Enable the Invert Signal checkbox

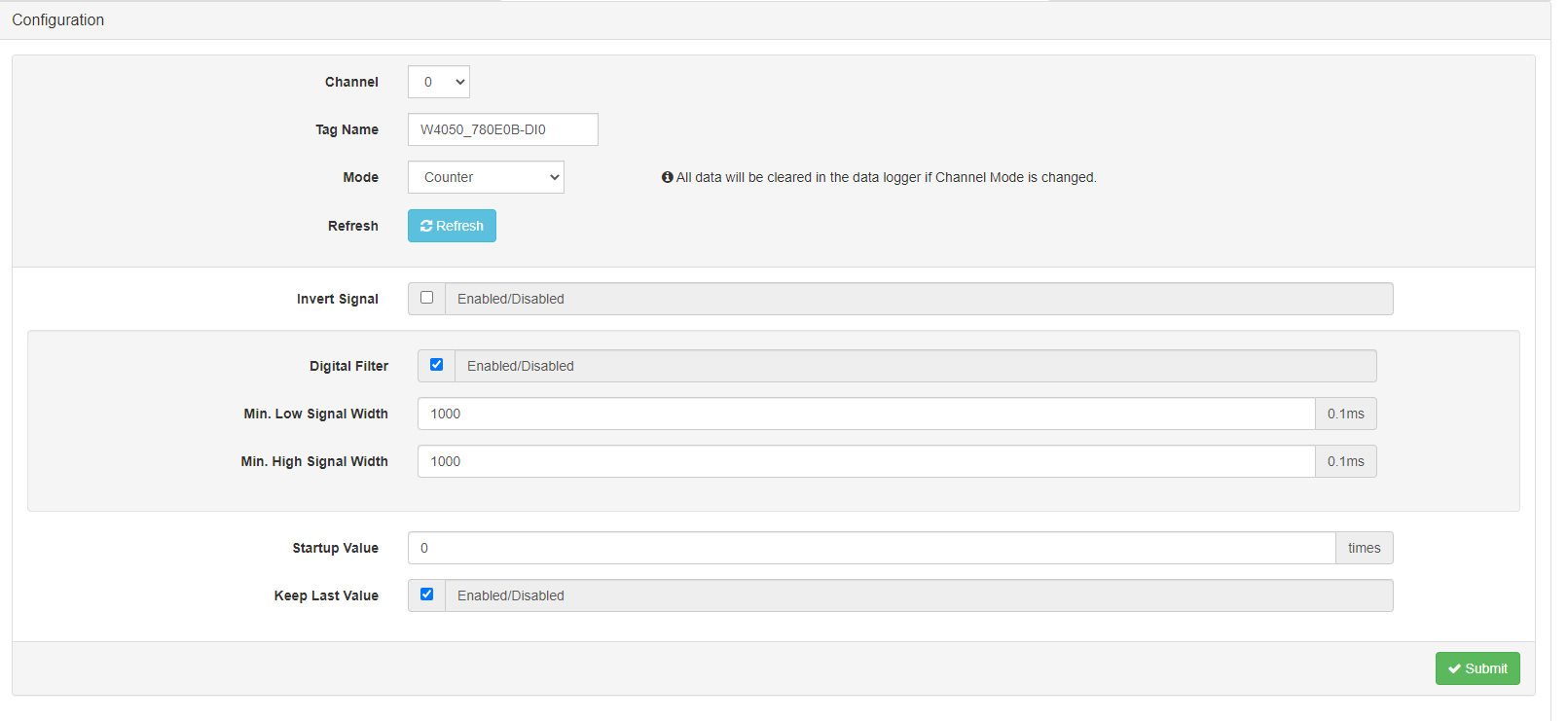(426, 298)
